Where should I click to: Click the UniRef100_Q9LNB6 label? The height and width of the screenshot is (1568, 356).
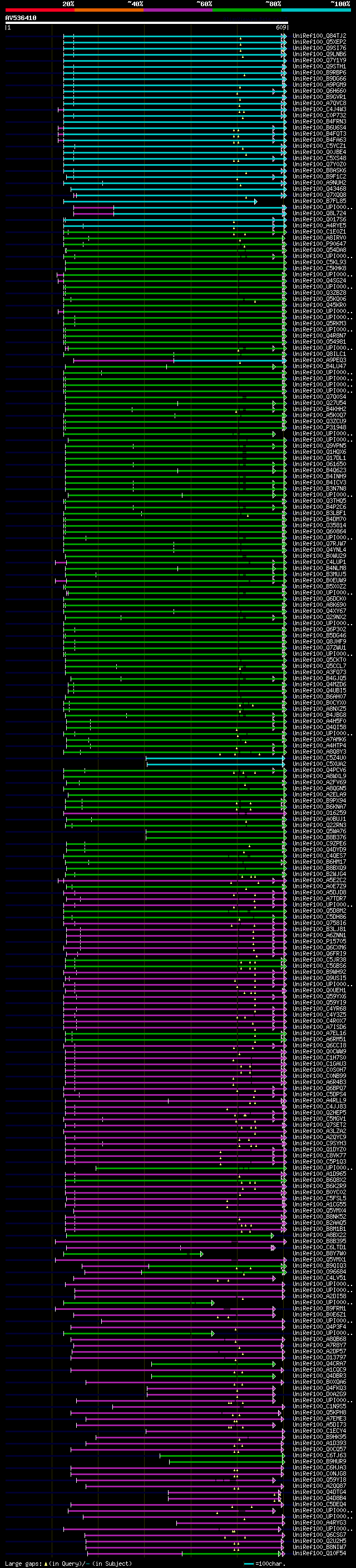coord(319,54)
